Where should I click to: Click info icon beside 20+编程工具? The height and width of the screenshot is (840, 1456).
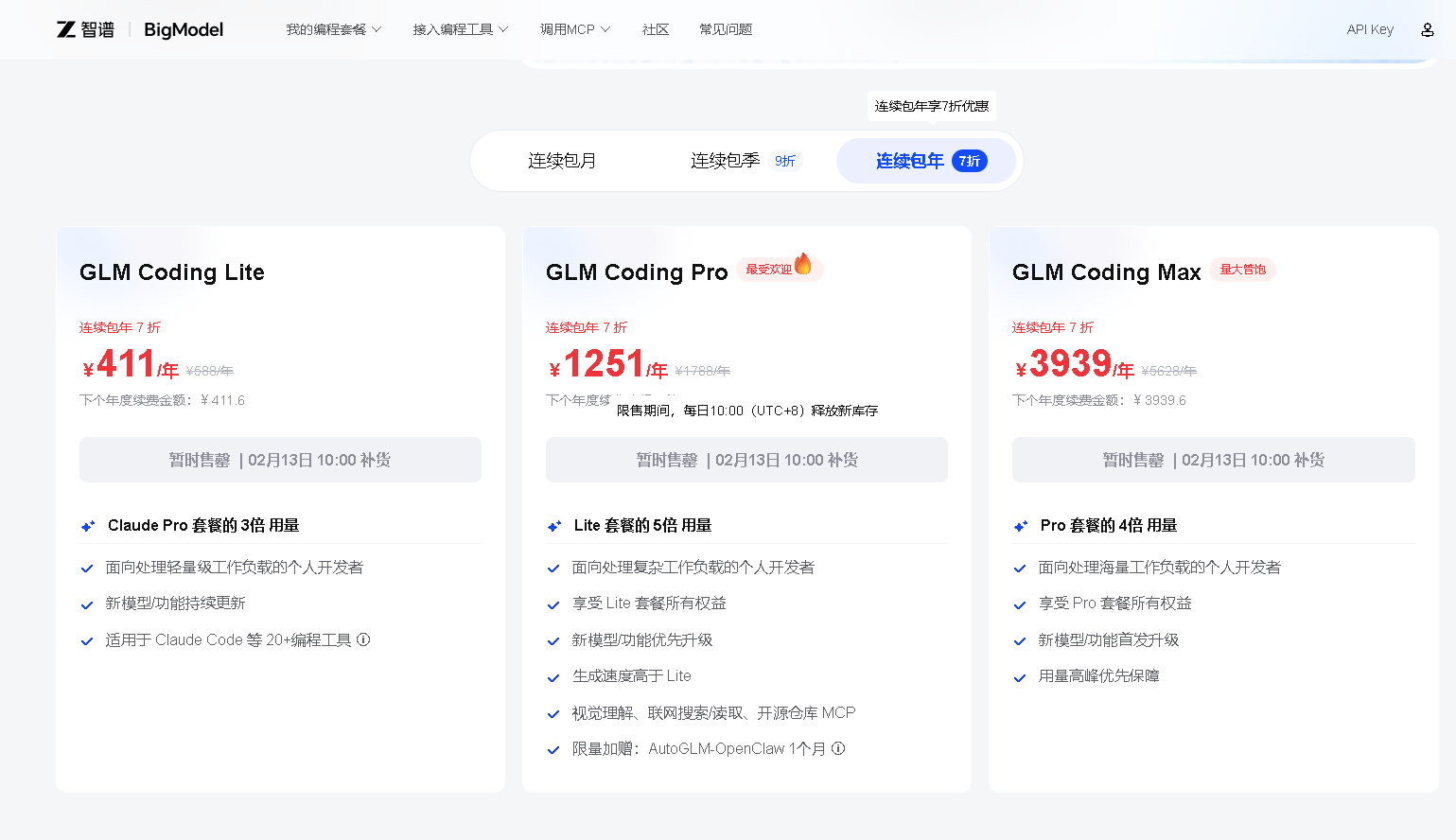pyautogui.click(x=363, y=639)
